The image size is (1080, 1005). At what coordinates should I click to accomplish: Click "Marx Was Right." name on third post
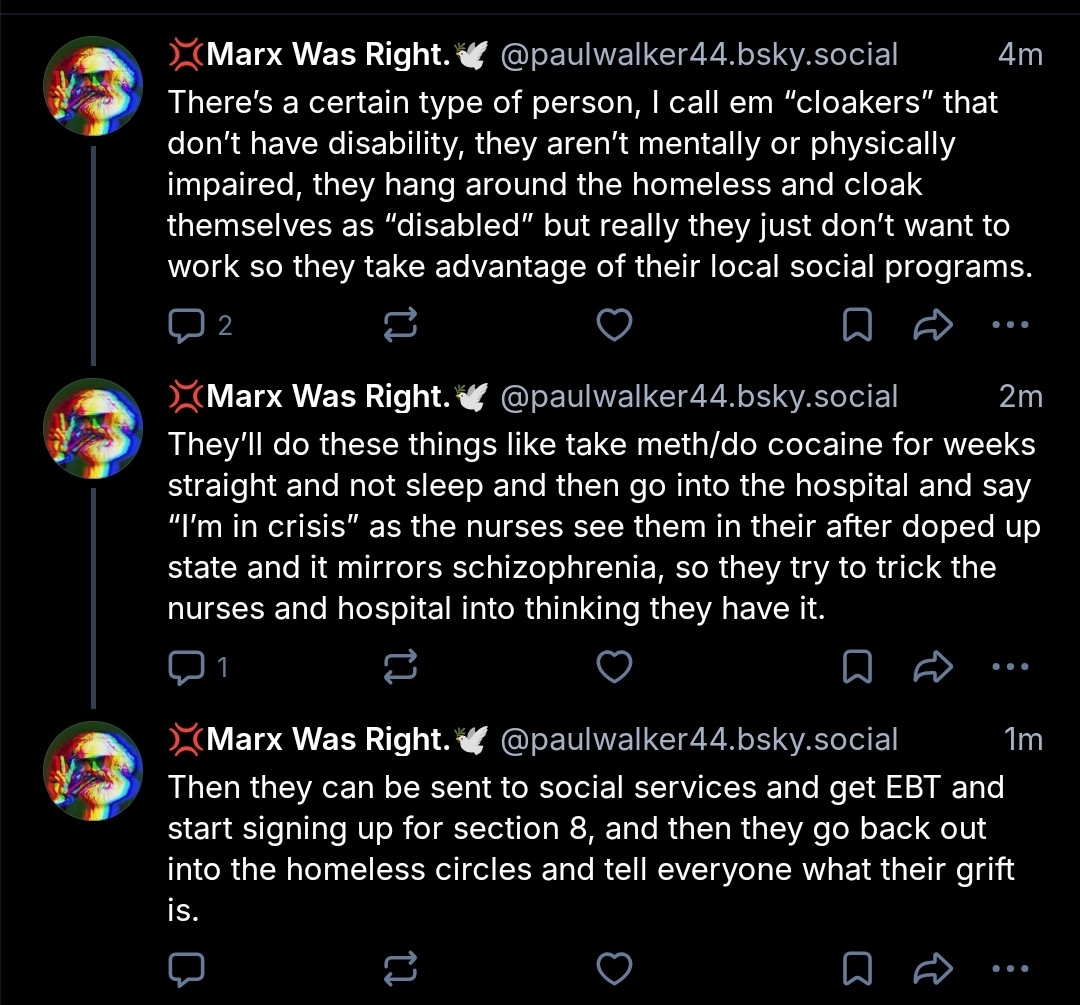[x=328, y=739]
